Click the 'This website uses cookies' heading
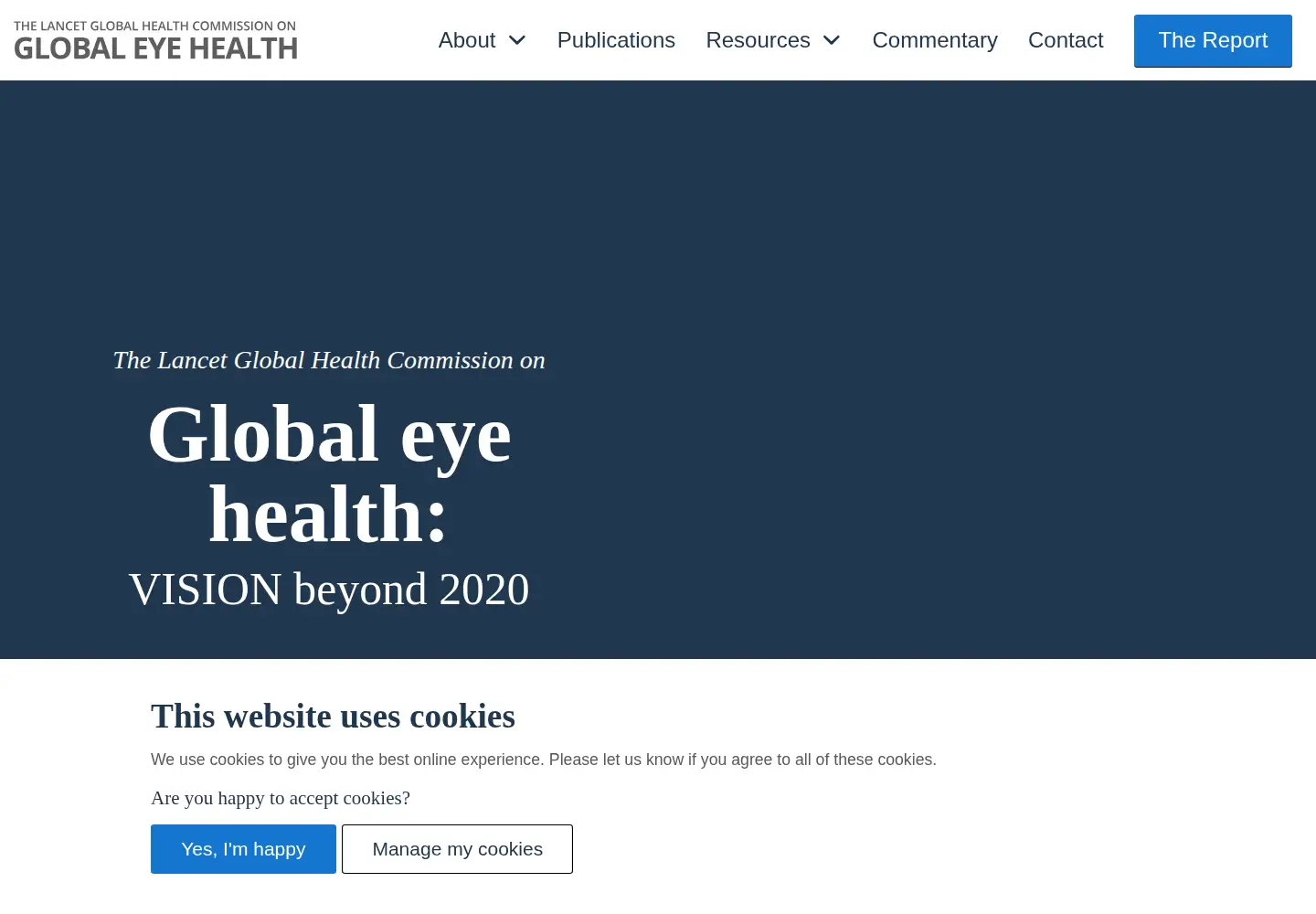Image resolution: width=1316 pixels, height=914 pixels. [x=333, y=717]
